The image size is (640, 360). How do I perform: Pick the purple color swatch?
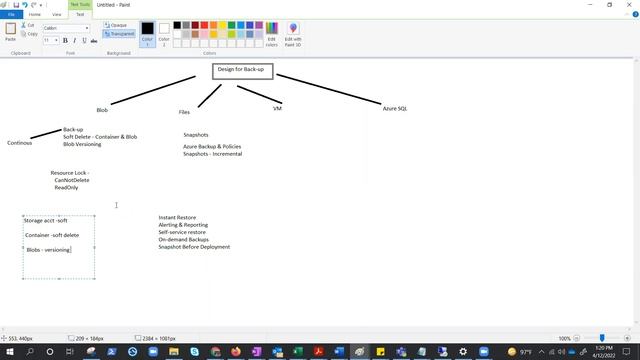click(x=259, y=25)
